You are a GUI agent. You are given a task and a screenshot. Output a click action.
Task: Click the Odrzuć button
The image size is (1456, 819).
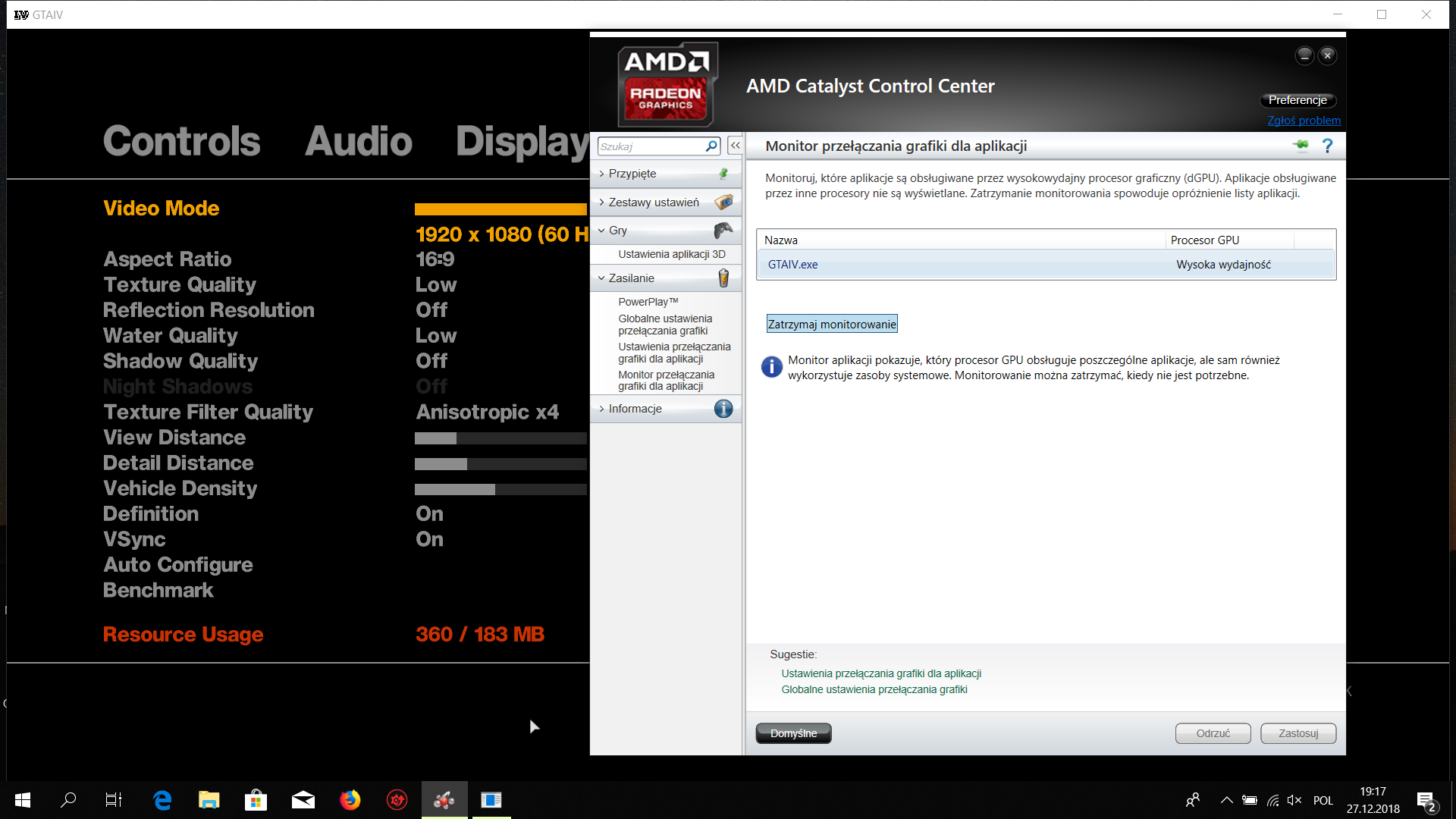coord(1213,733)
